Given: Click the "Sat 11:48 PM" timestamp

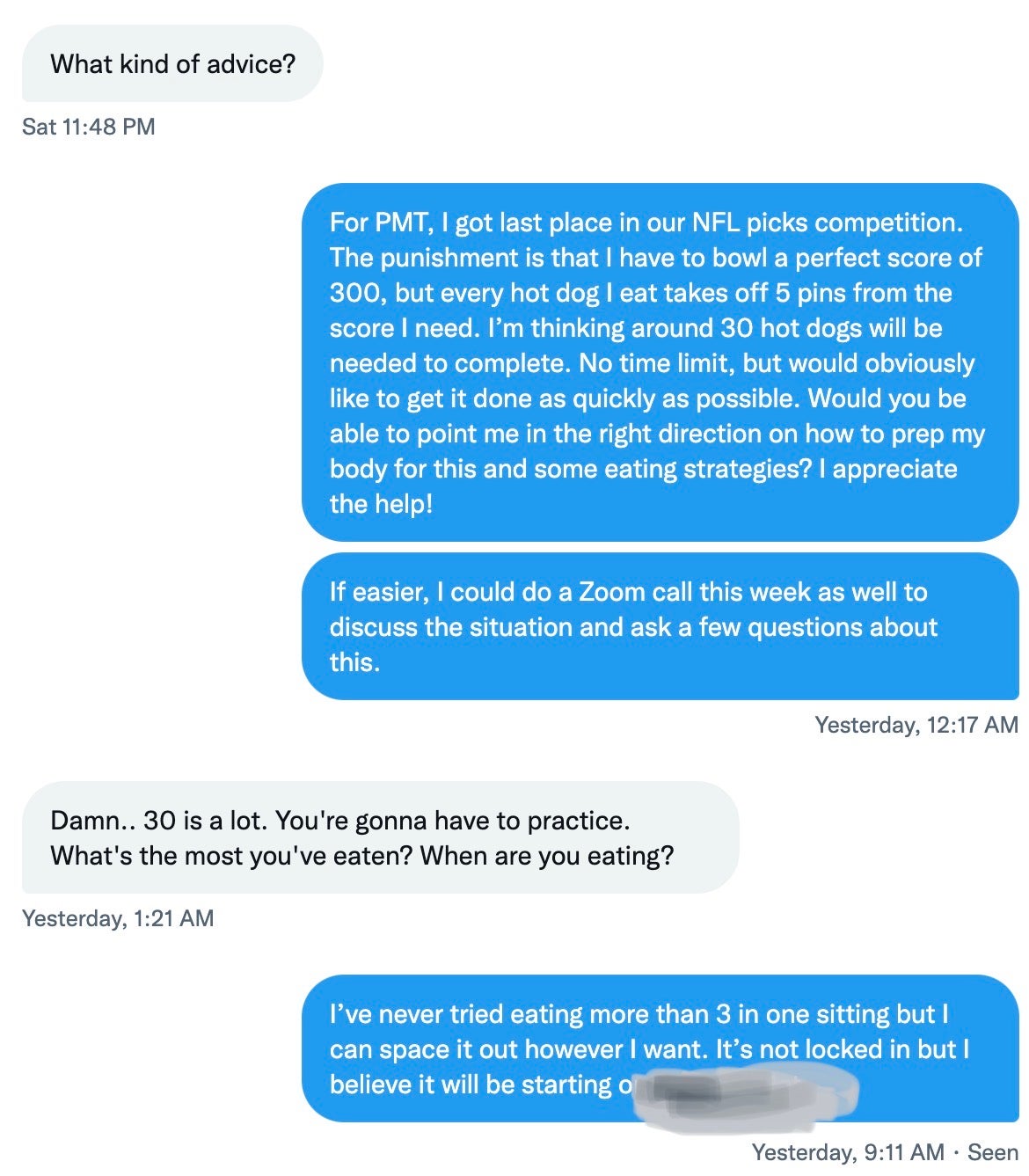Looking at the screenshot, I should 88,127.
